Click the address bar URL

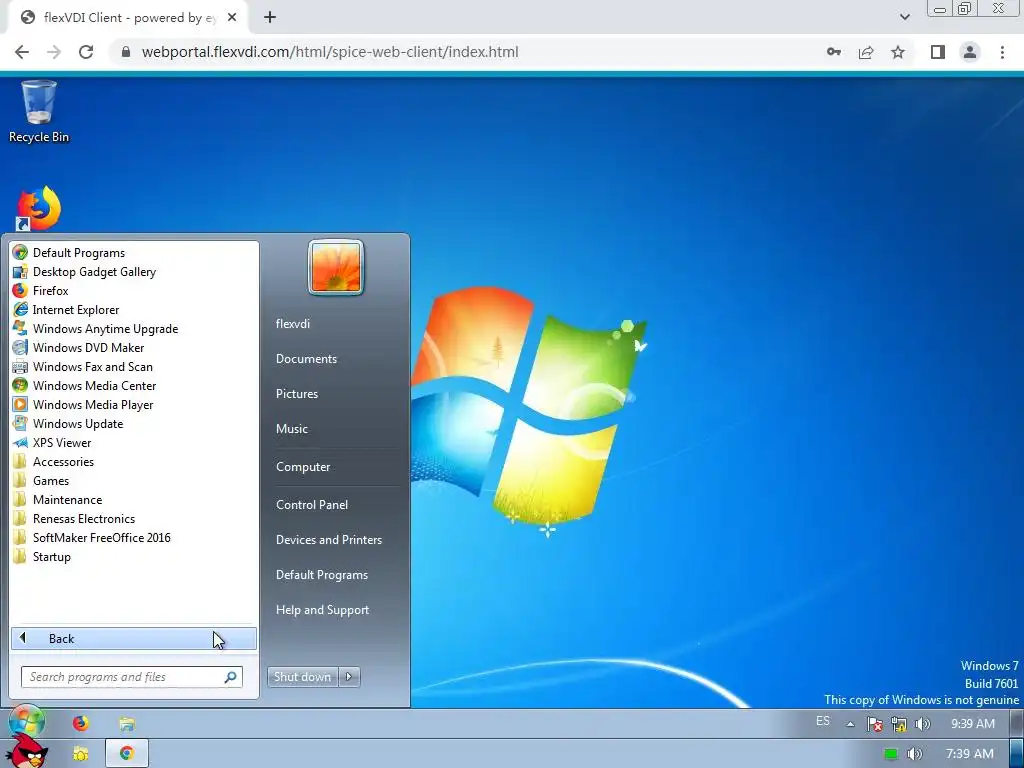330,52
